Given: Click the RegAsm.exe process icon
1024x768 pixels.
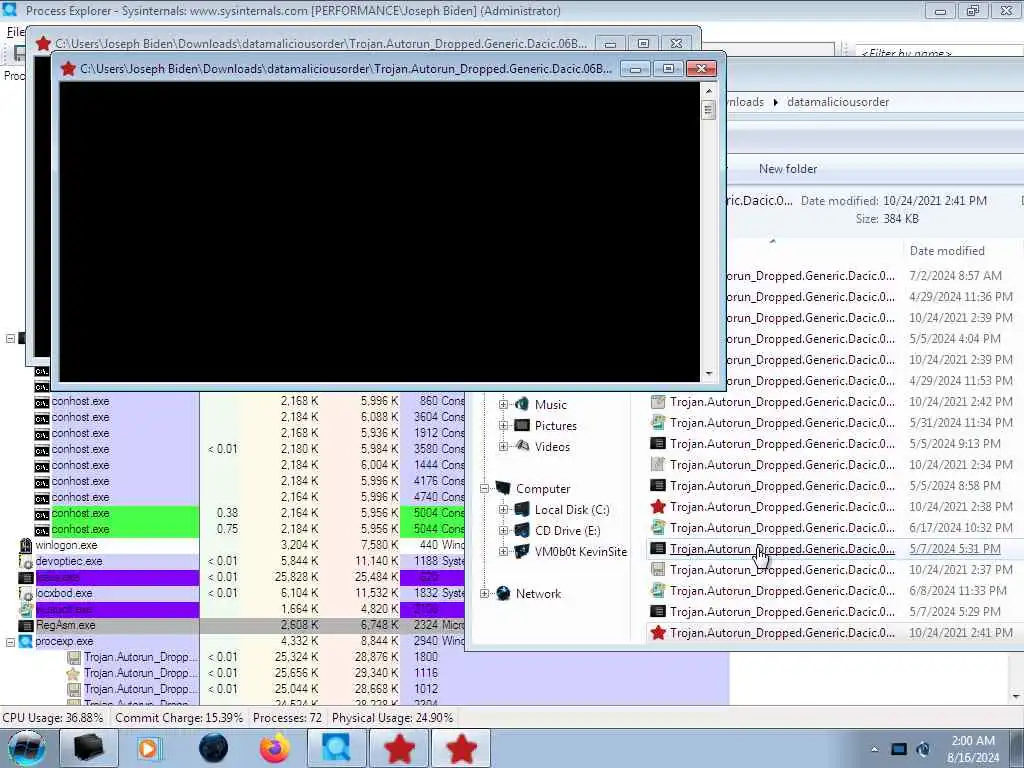Looking at the screenshot, I should (26, 626).
